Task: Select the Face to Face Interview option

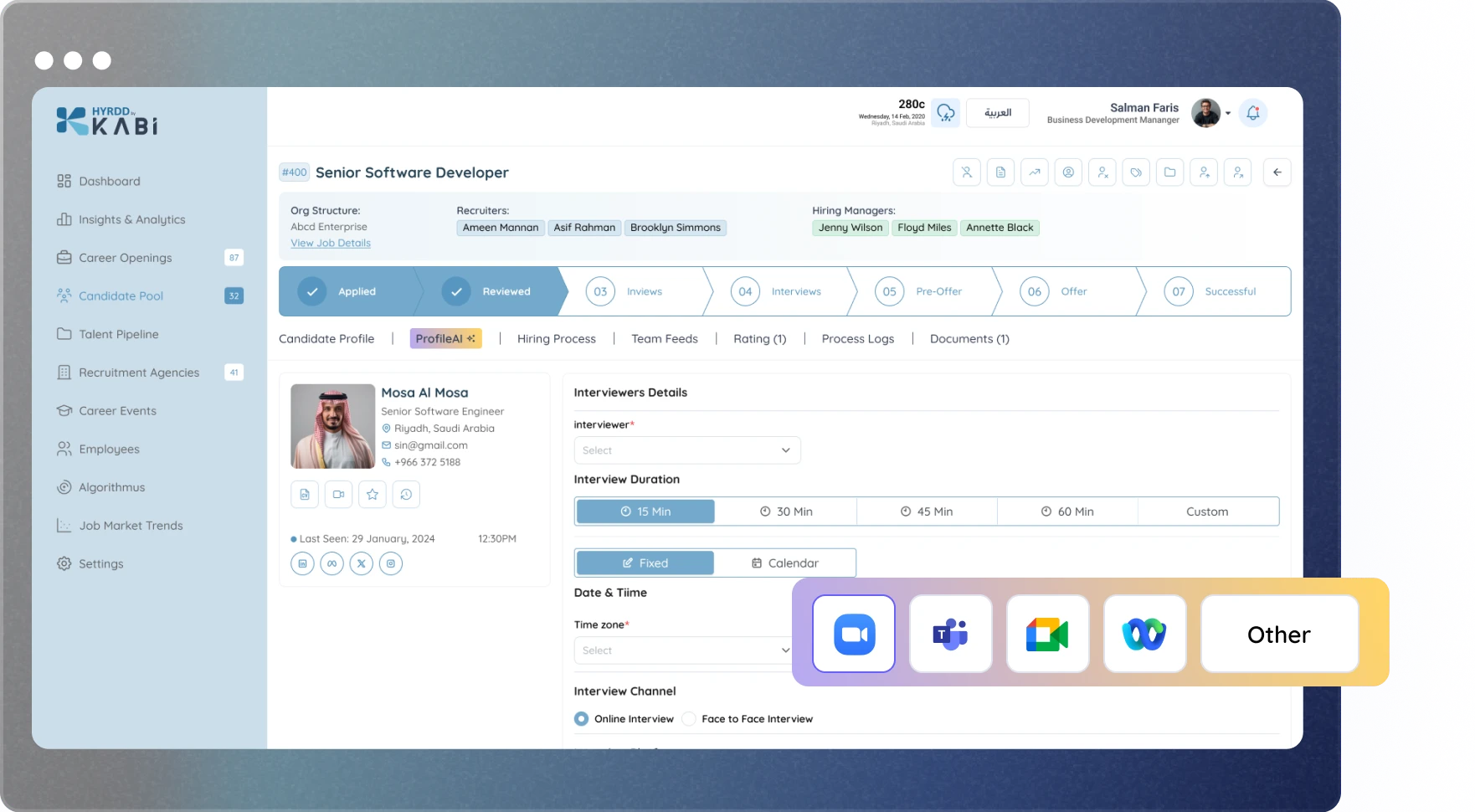Action: (689, 719)
